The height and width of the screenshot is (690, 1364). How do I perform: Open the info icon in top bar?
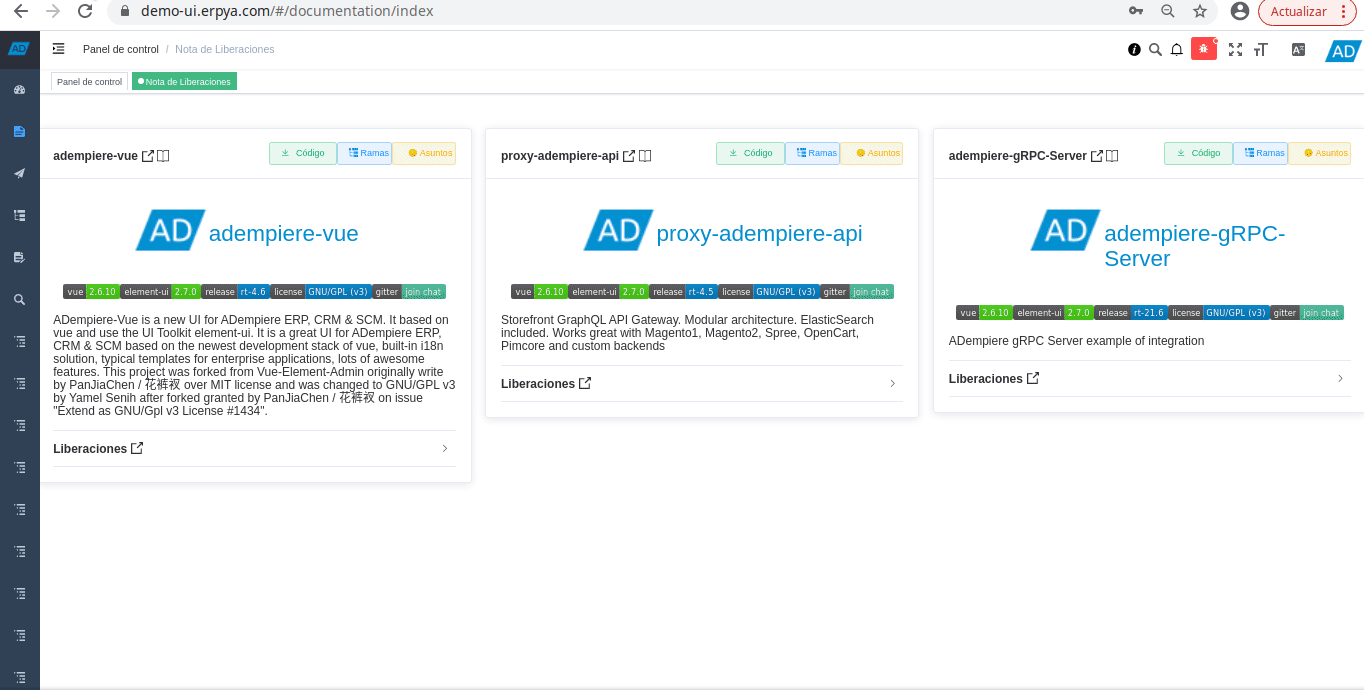[1134, 49]
